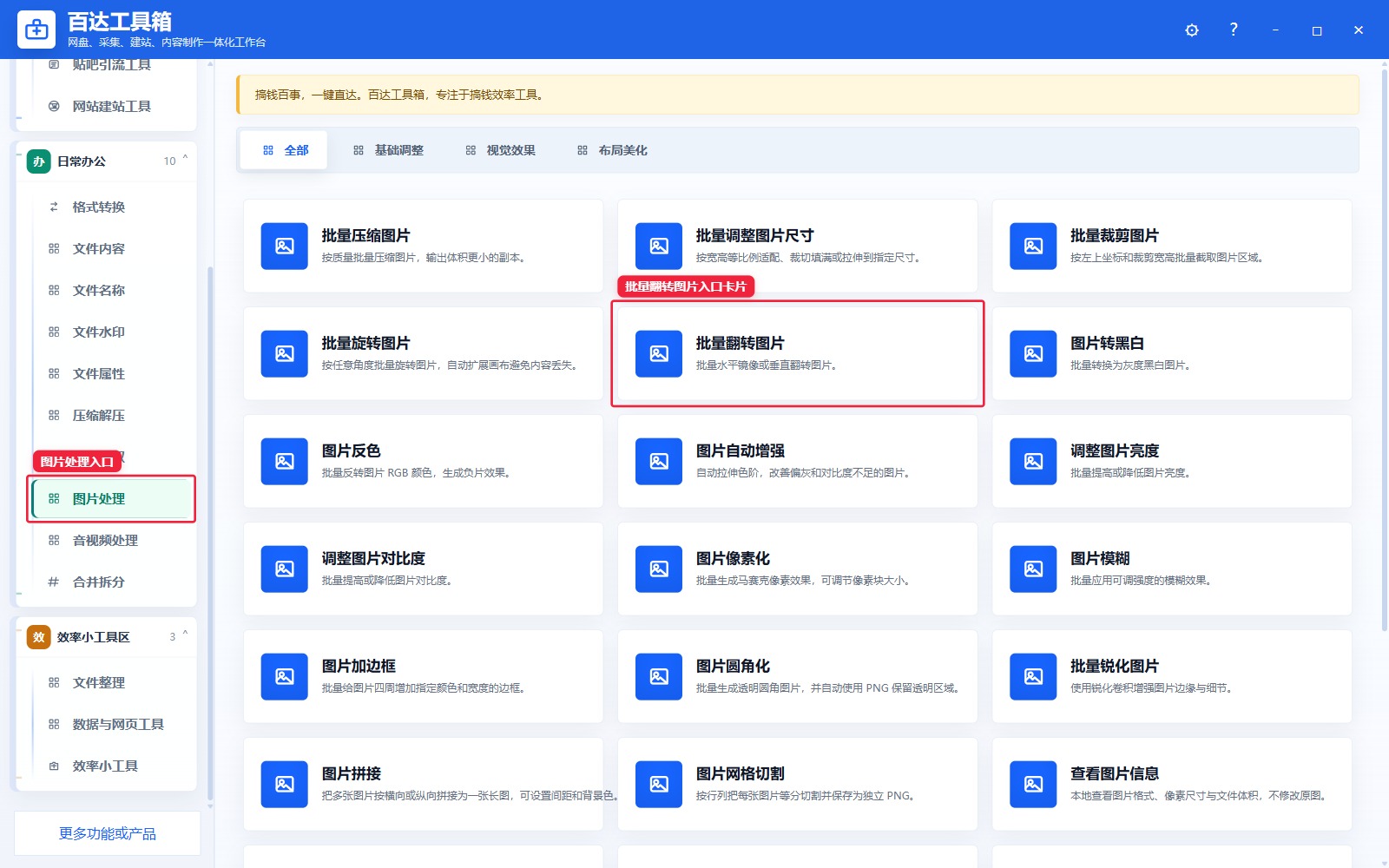Open 文件整理 in the sidebar
The image size is (1389, 868).
coord(113,682)
